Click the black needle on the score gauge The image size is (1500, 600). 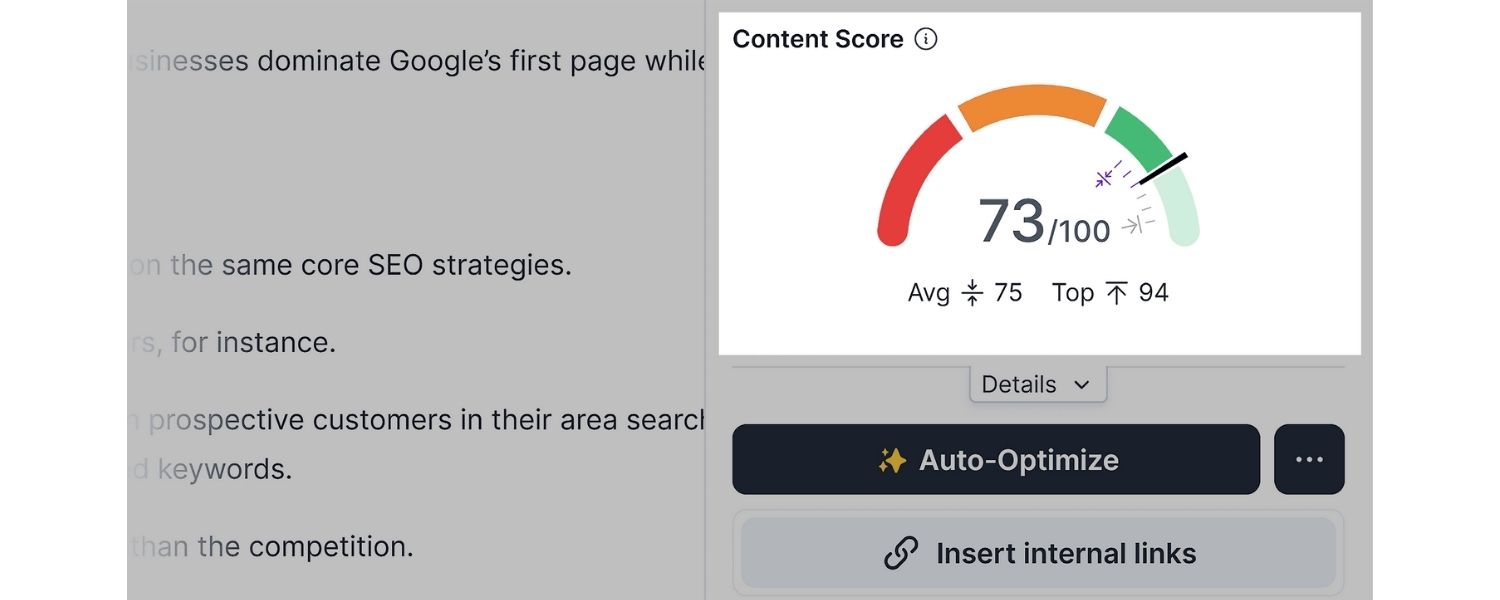(1162, 169)
